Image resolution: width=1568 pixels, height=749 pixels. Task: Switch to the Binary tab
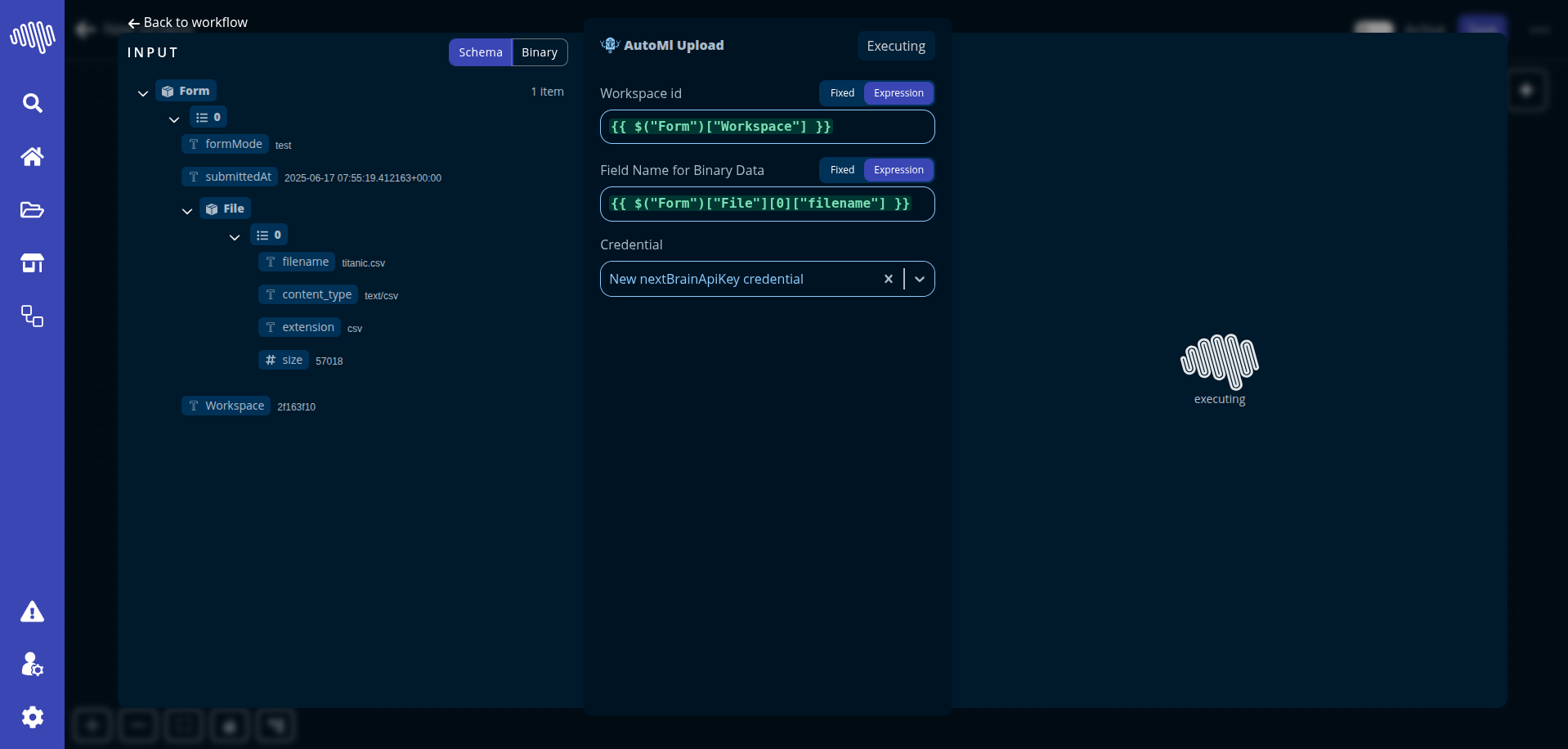[540, 52]
